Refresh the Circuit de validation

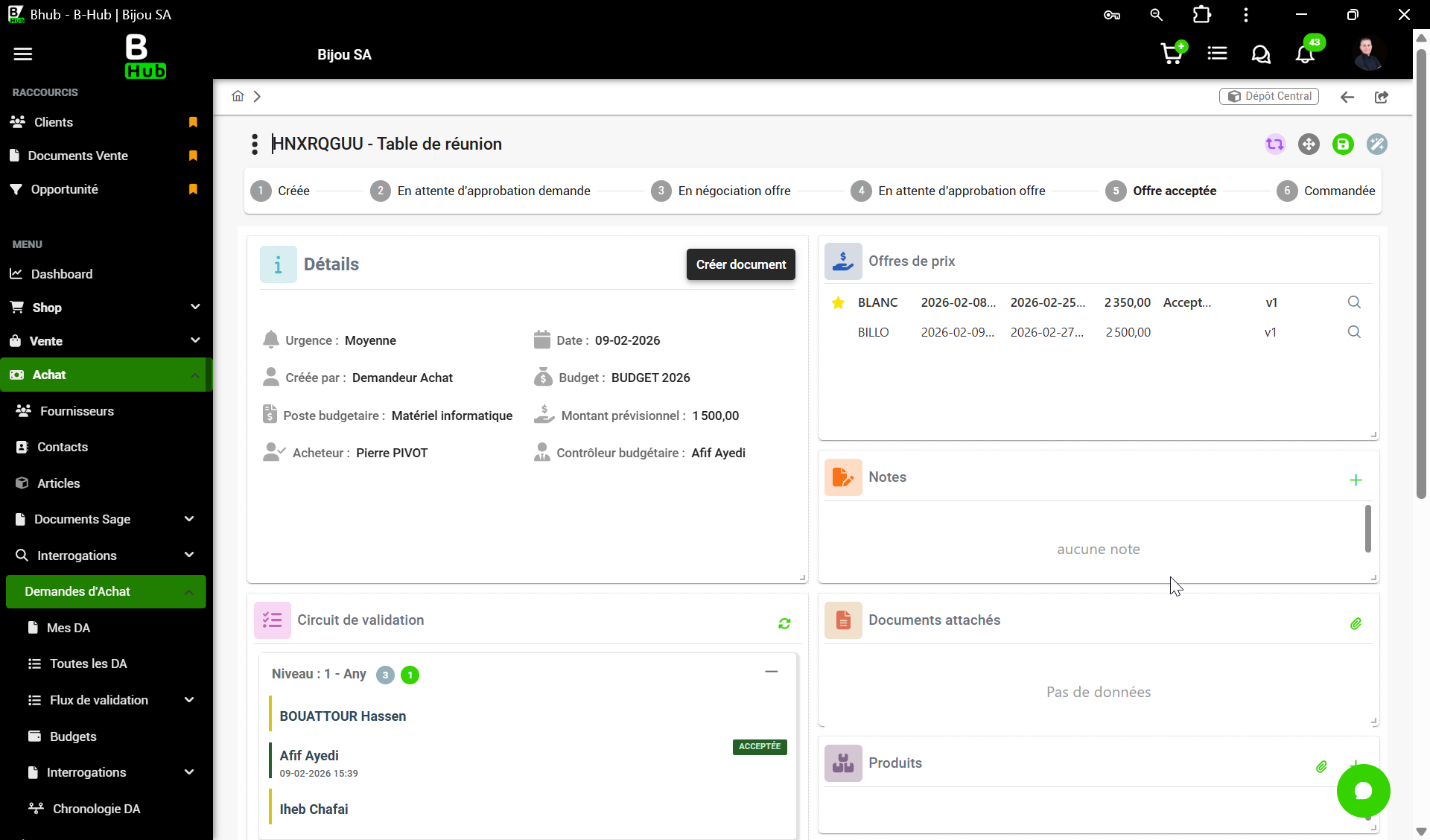pyautogui.click(x=784, y=623)
